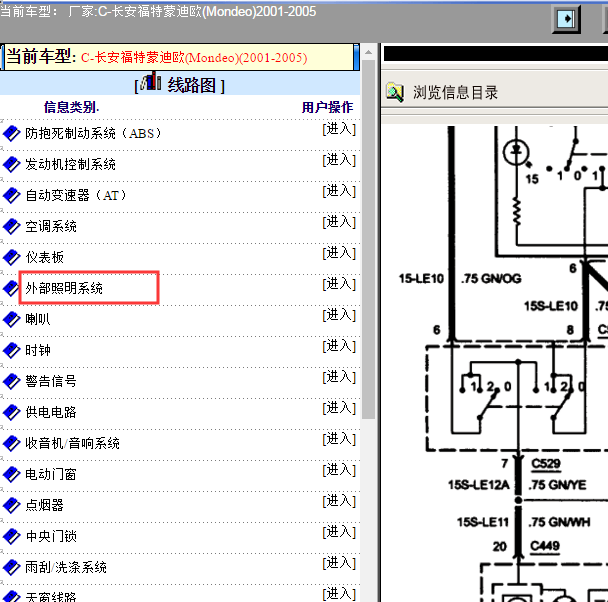
Task: Select the 点烟器 row text
Action: 45,505
